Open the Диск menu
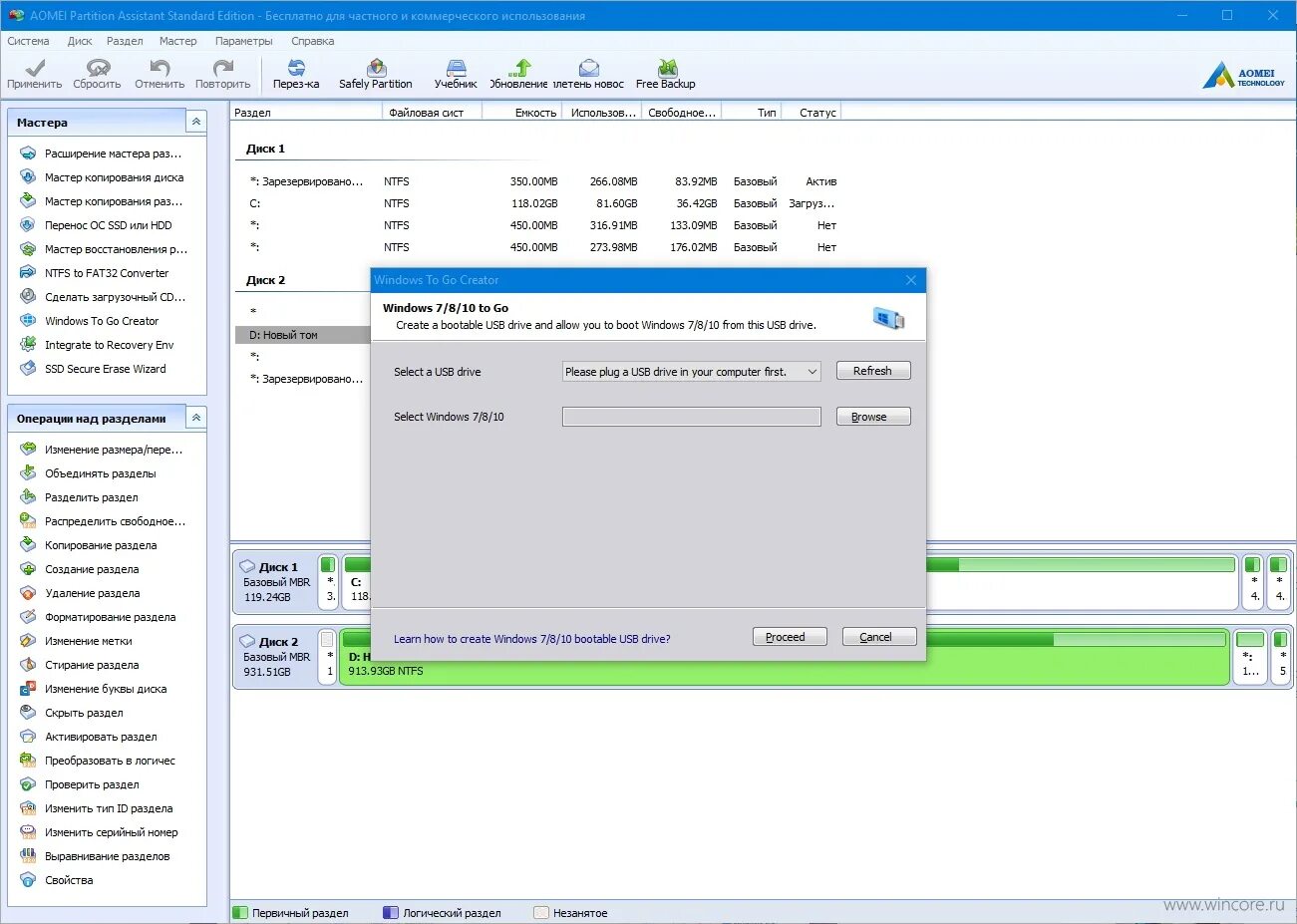Image resolution: width=1297 pixels, height=924 pixels. [x=80, y=41]
